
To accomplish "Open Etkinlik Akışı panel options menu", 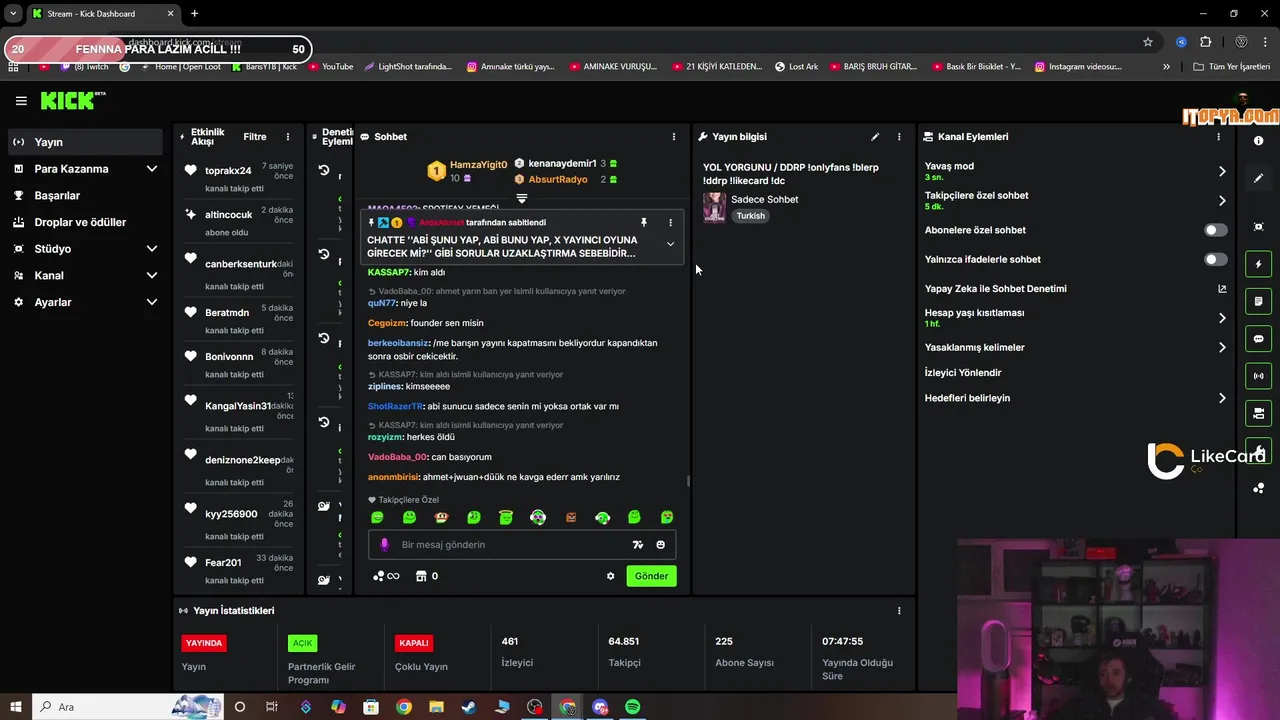I will (288, 137).
